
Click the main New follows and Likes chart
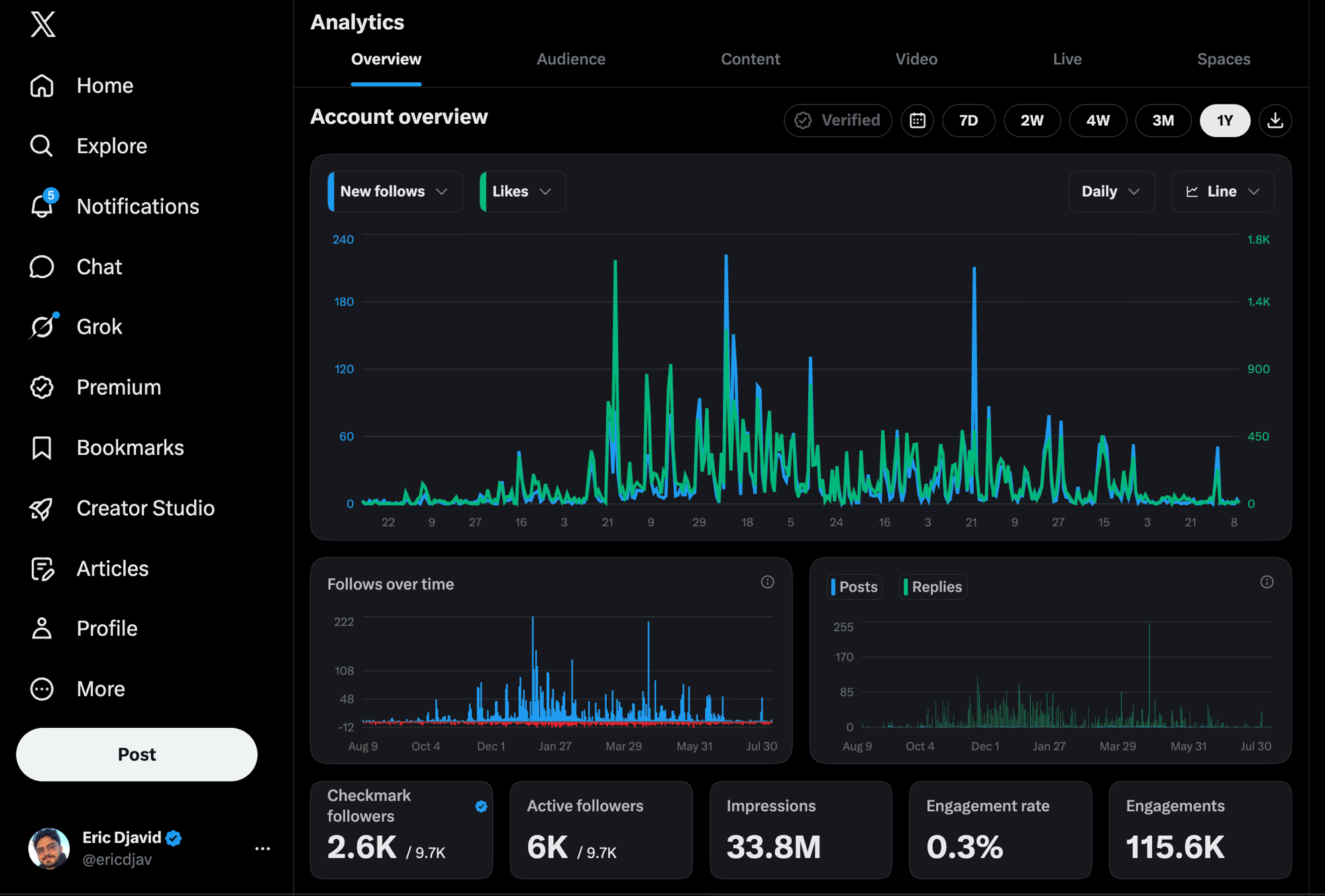point(800,371)
